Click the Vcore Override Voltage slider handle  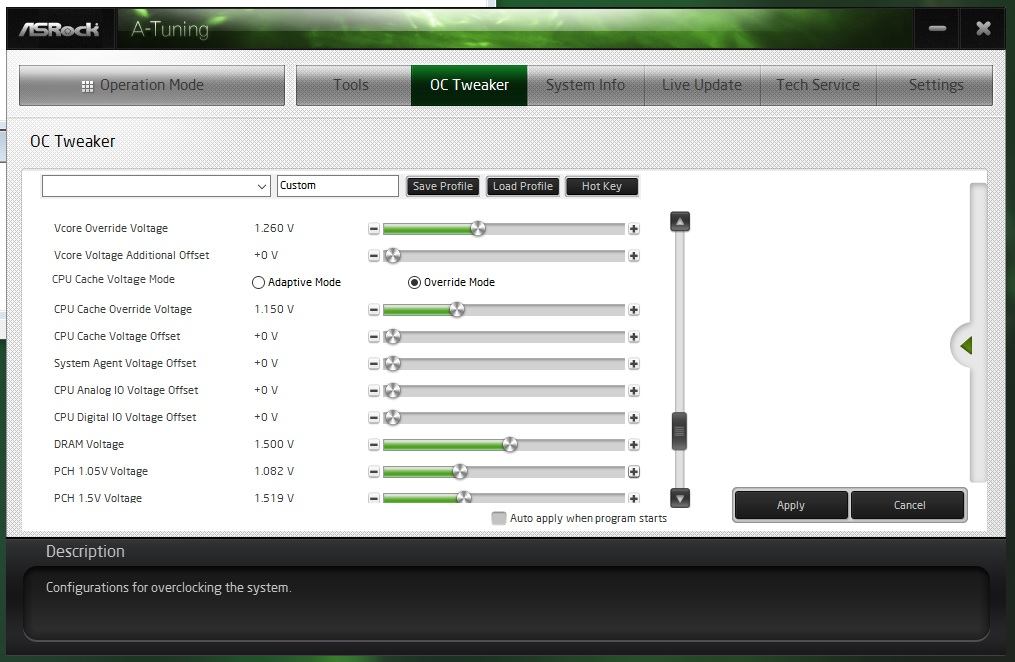(478, 228)
